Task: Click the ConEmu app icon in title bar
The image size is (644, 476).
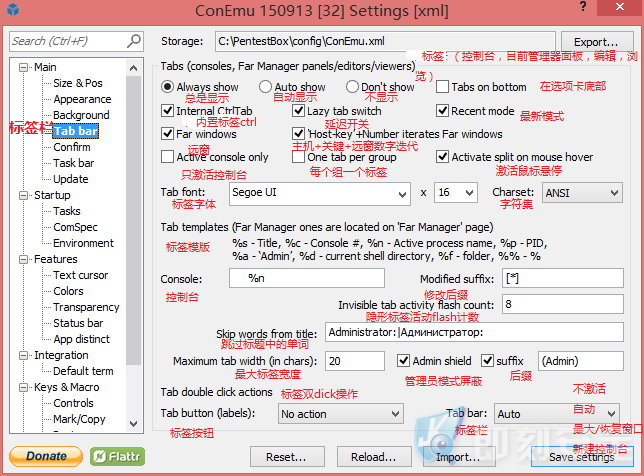Action: click(13, 9)
